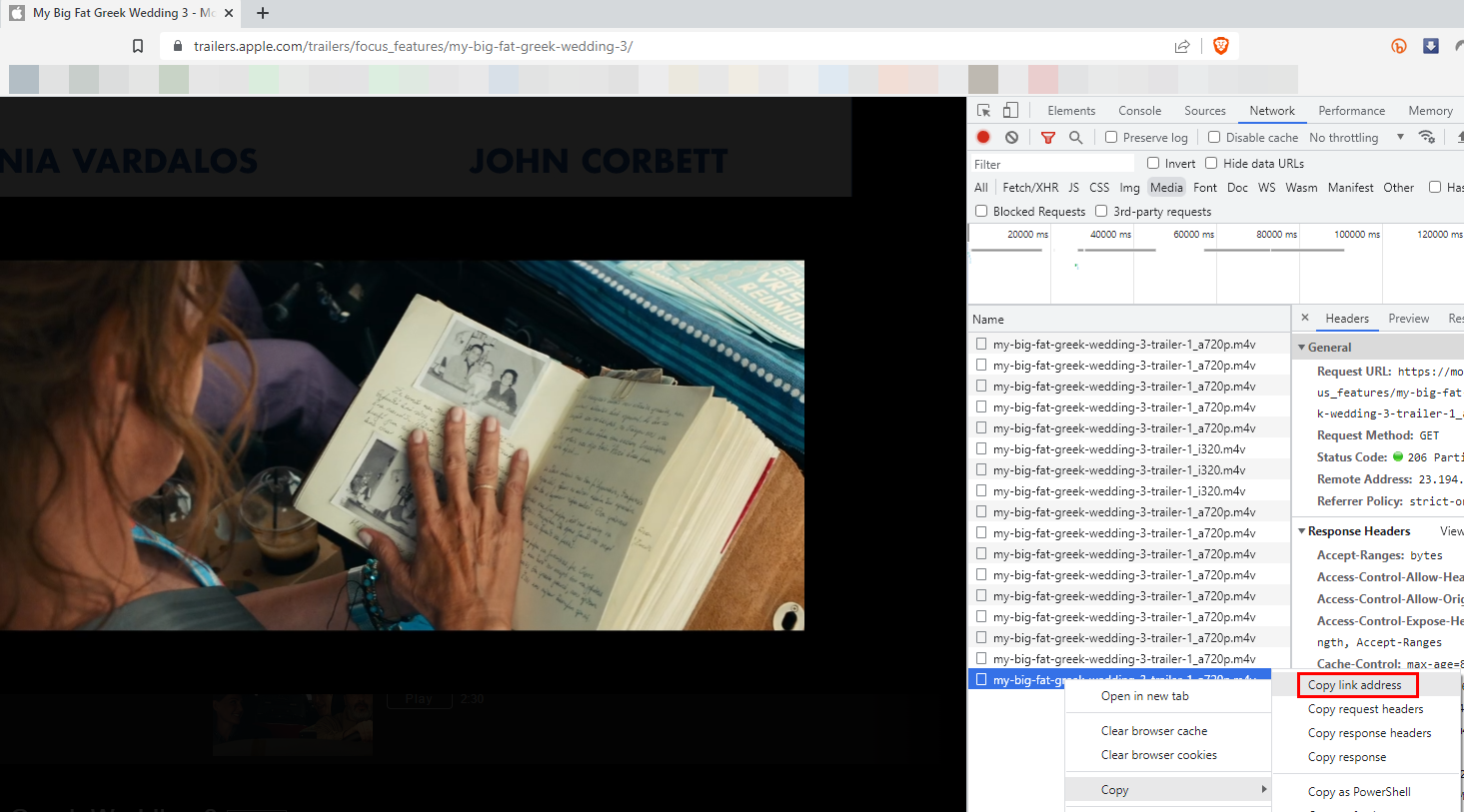View site info via lock icon

178,46
